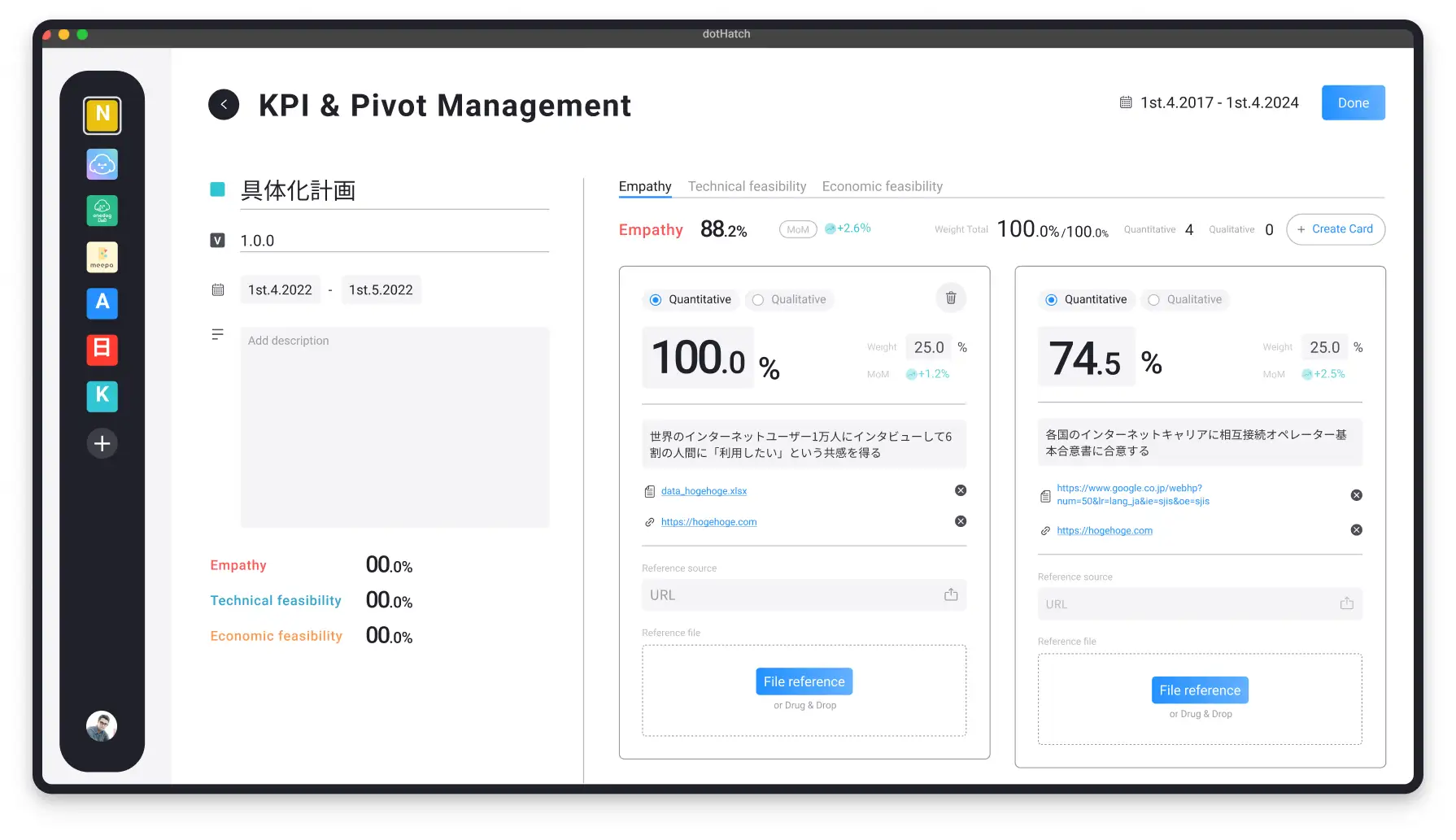Click the teal color swatch beside 具体化計画

point(217,189)
